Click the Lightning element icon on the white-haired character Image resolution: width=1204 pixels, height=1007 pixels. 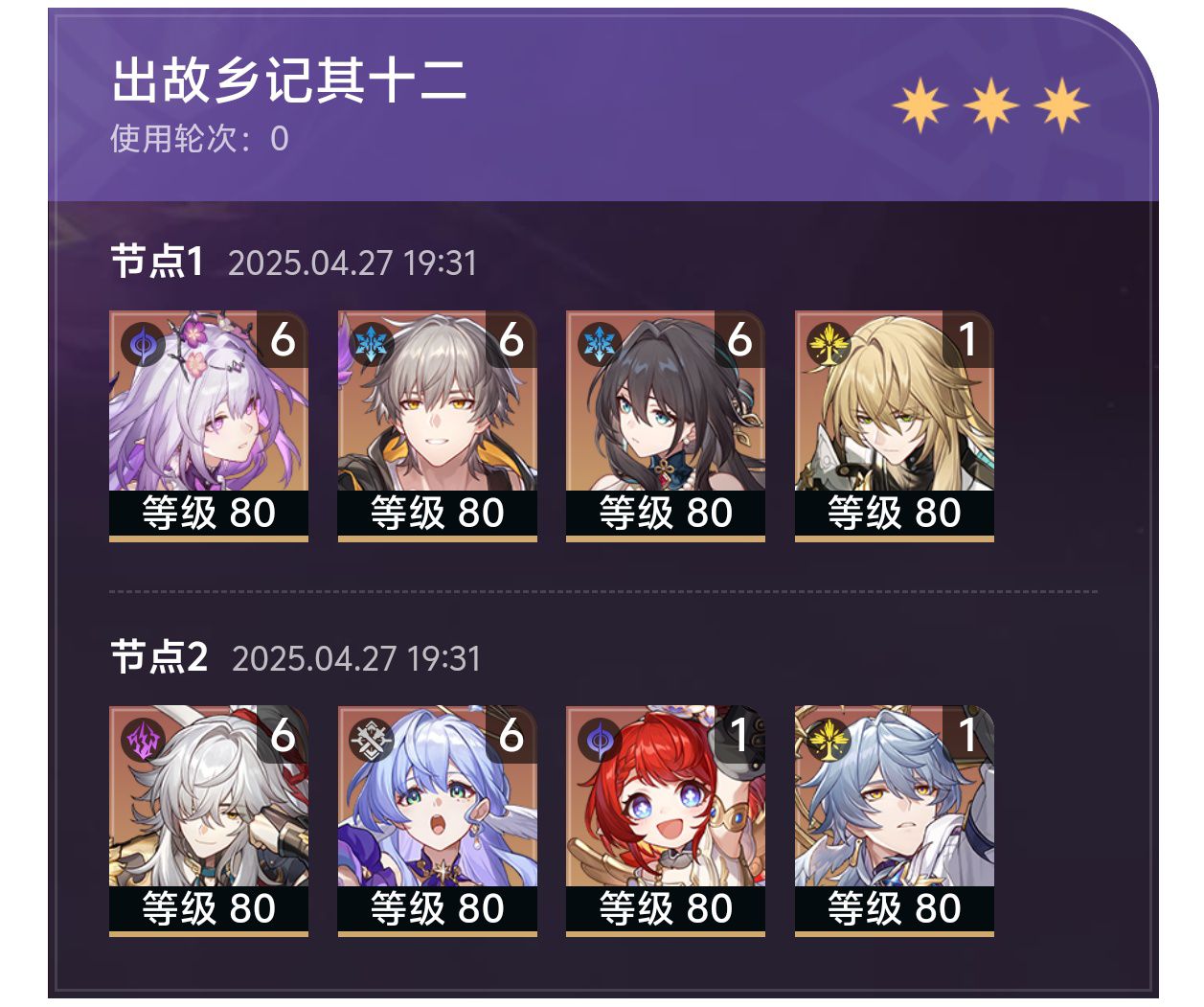pos(144,741)
